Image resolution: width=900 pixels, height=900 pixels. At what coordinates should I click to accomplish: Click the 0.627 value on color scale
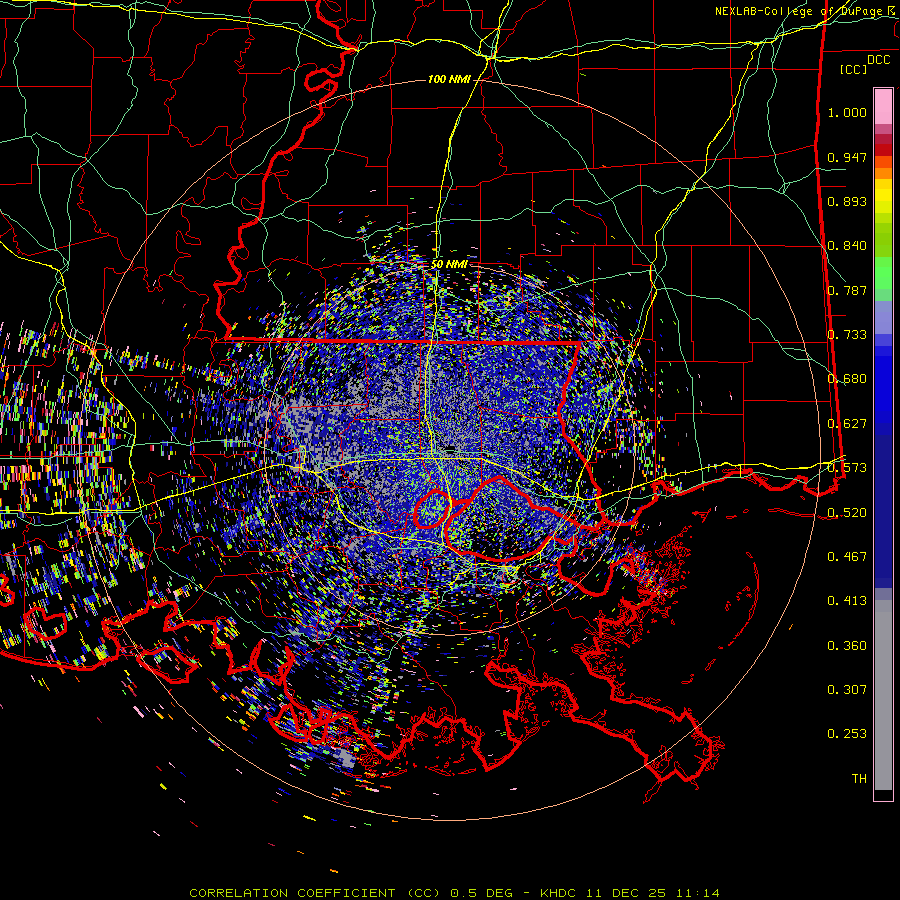pyautogui.click(x=847, y=424)
